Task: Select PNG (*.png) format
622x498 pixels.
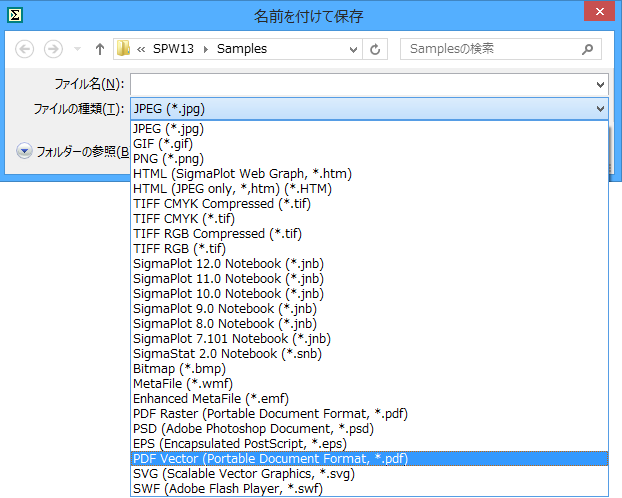Action: (x=369, y=159)
